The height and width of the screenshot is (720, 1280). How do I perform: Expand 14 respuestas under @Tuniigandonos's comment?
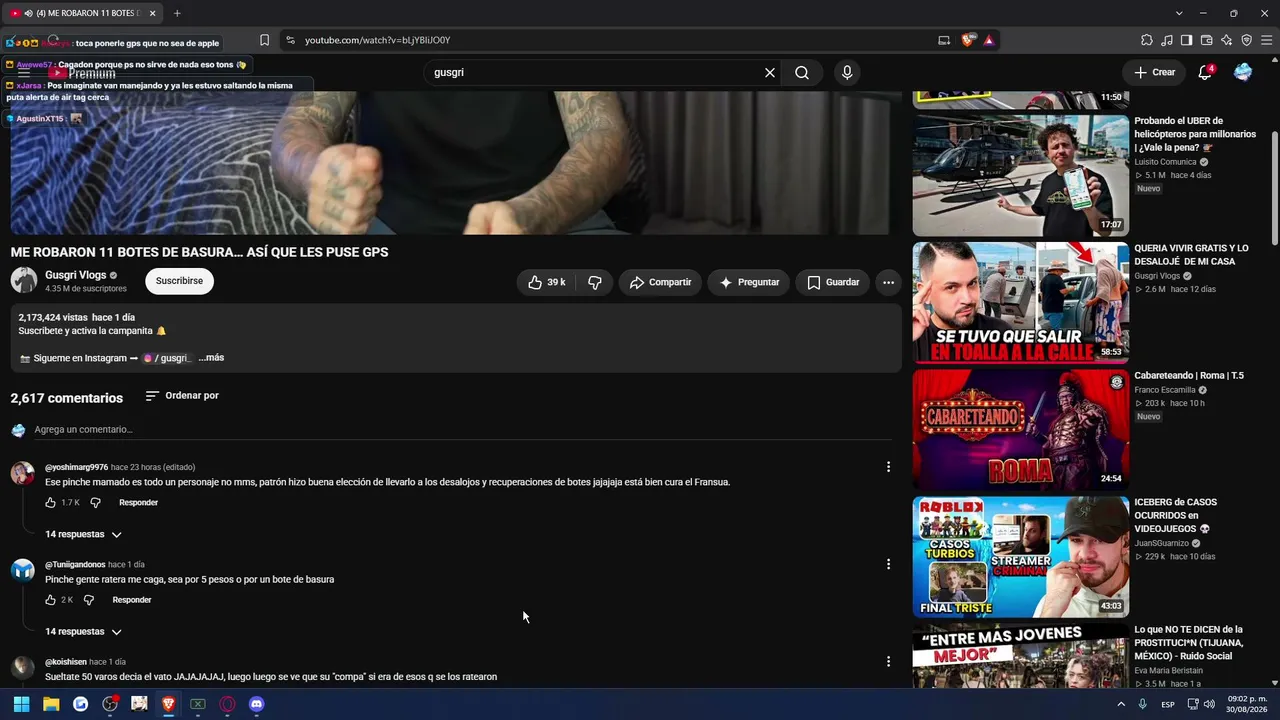(x=83, y=632)
